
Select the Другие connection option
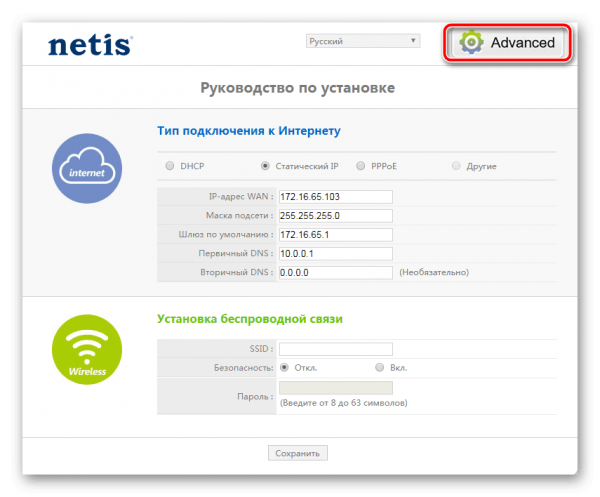[457, 166]
